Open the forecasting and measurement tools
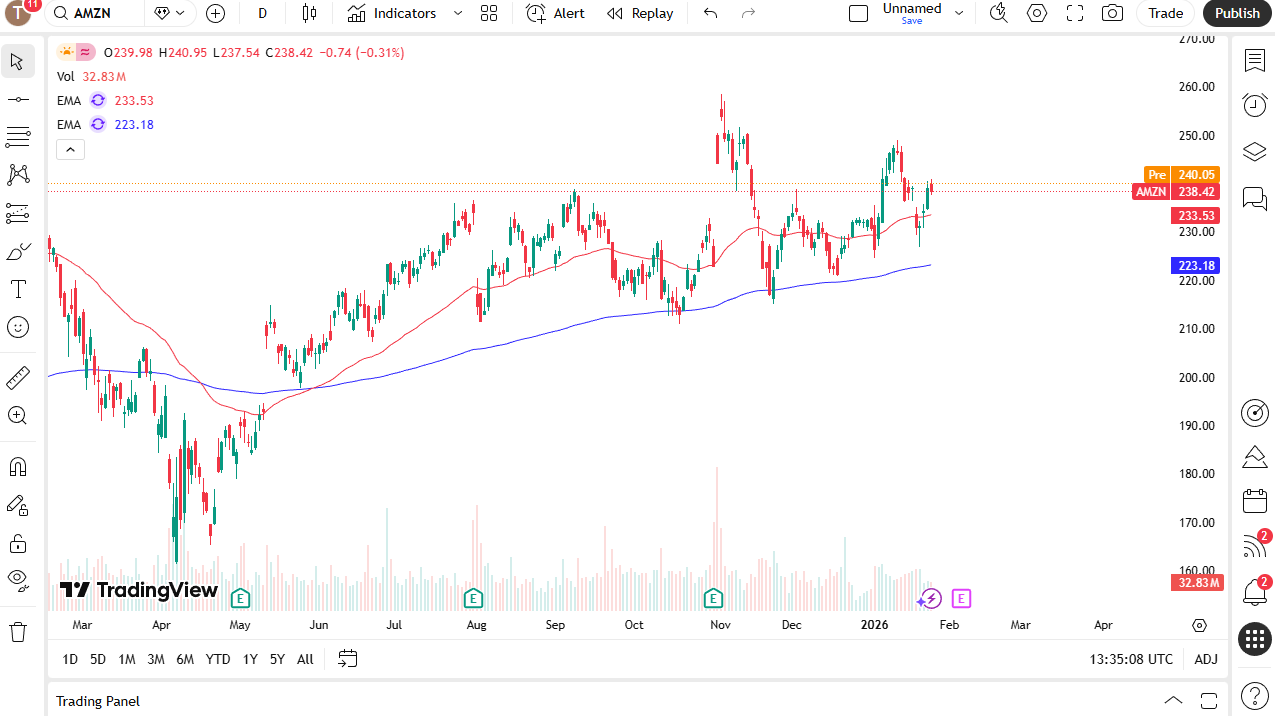This screenshot has width=1275, height=716. tap(17, 213)
